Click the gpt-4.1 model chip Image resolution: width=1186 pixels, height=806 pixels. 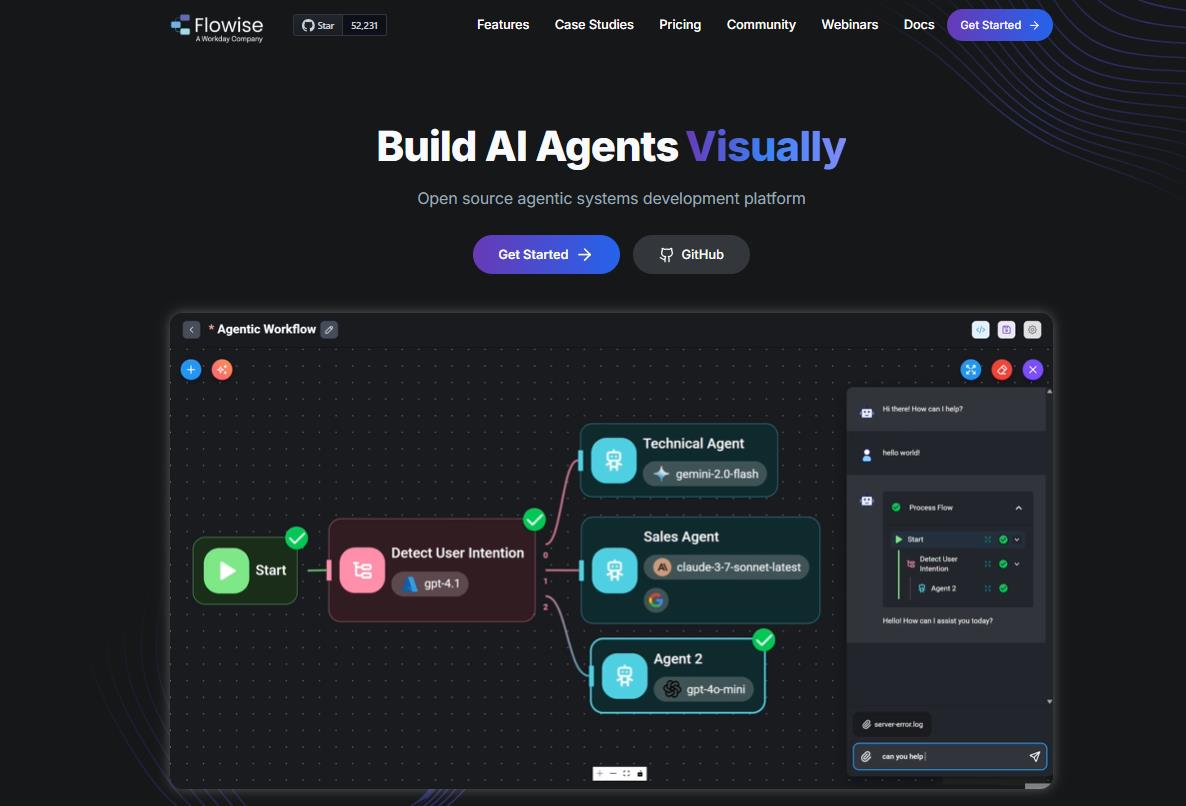pyautogui.click(x=430, y=584)
